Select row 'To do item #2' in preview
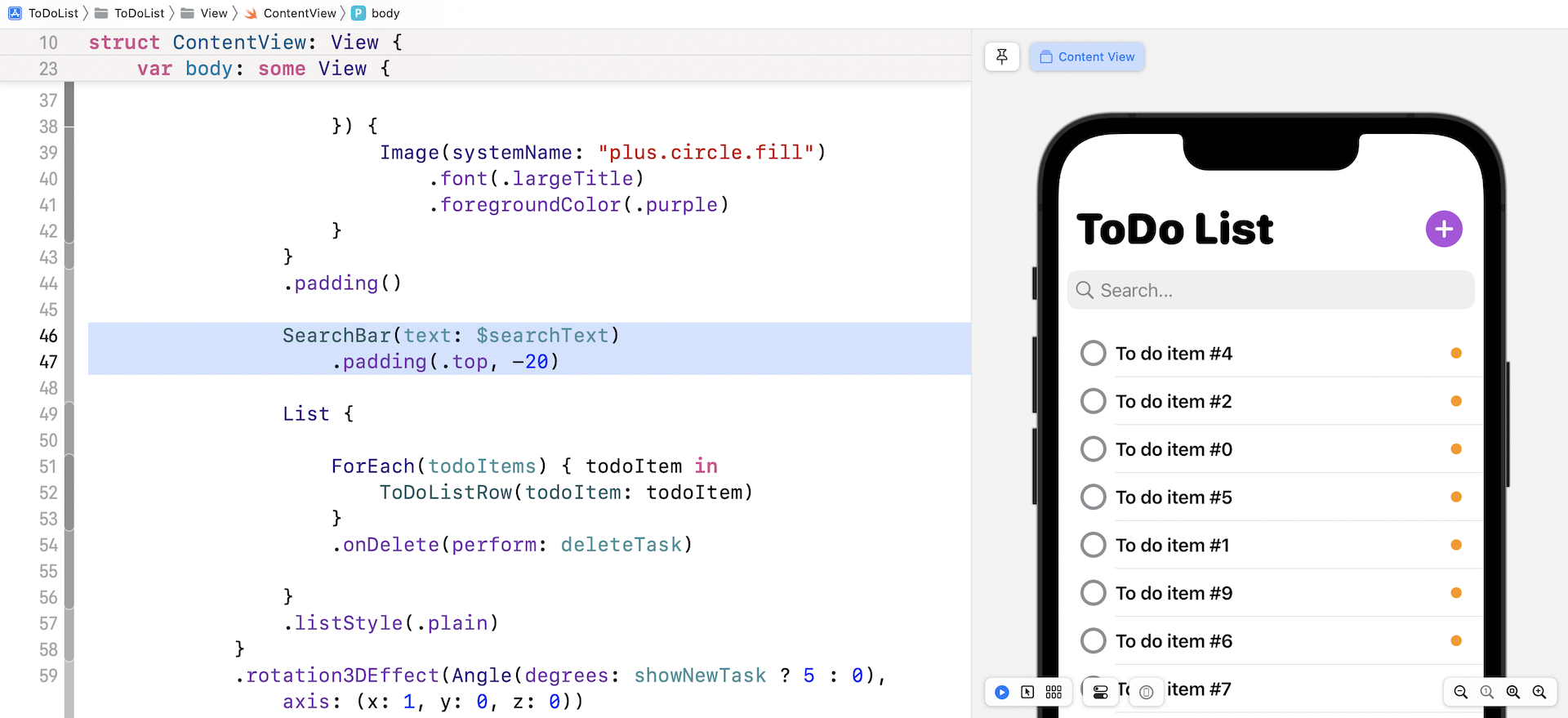This screenshot has width=1568, height=718. tap(1271, 401)
